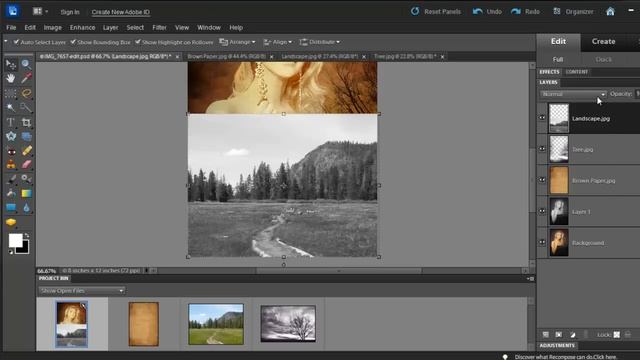Open the Align dropdown
This screenshot has height=360, width=640.
[x=278, y=42]
